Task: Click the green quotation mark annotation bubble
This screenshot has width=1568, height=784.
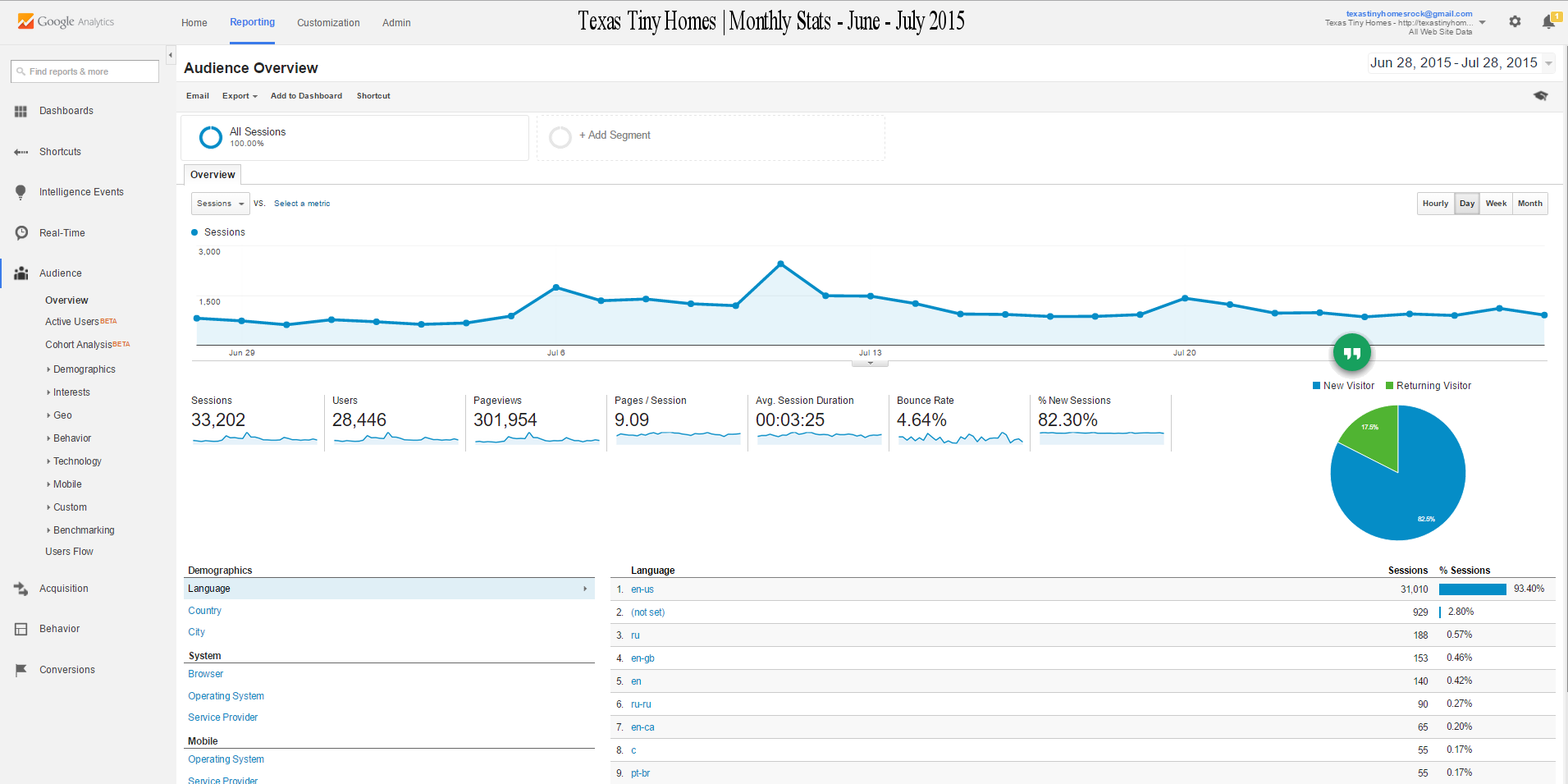Action: coord(1352,353)
